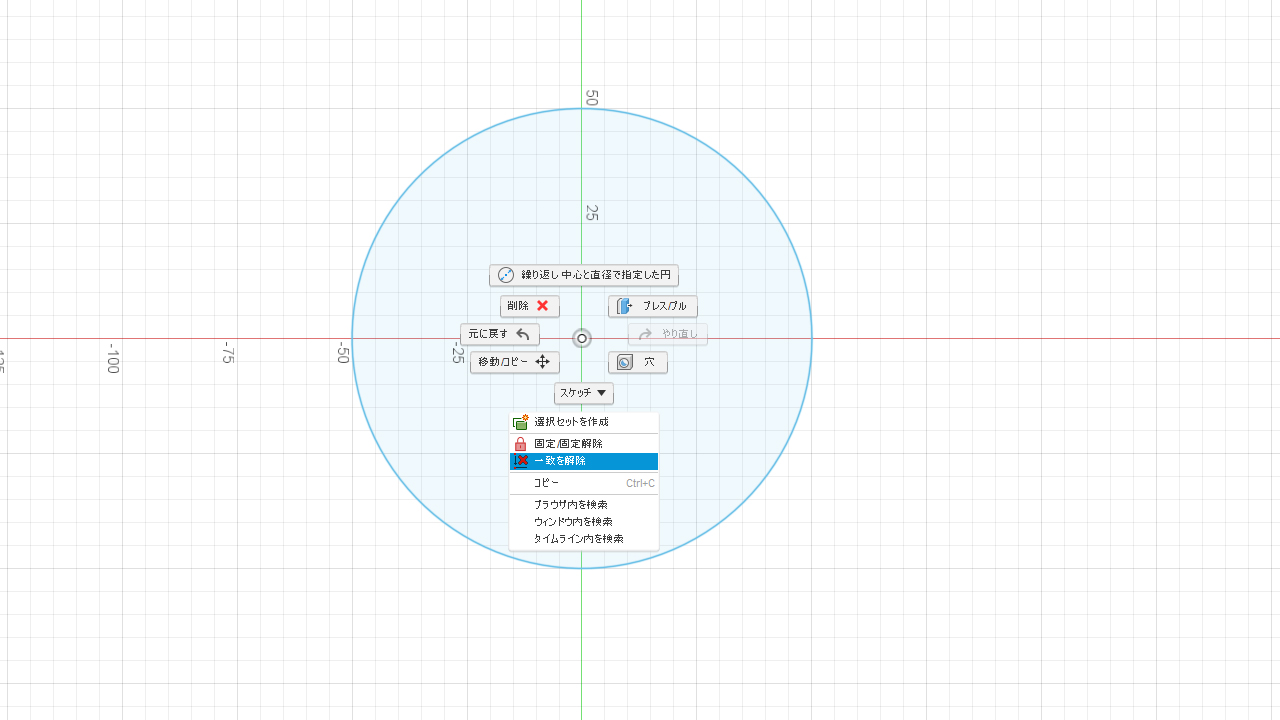The height and width of the screenshot is (720, 1280).
Task: Choose 移動/コピー (Move/Copy) tool
Action: pos(514,362)
